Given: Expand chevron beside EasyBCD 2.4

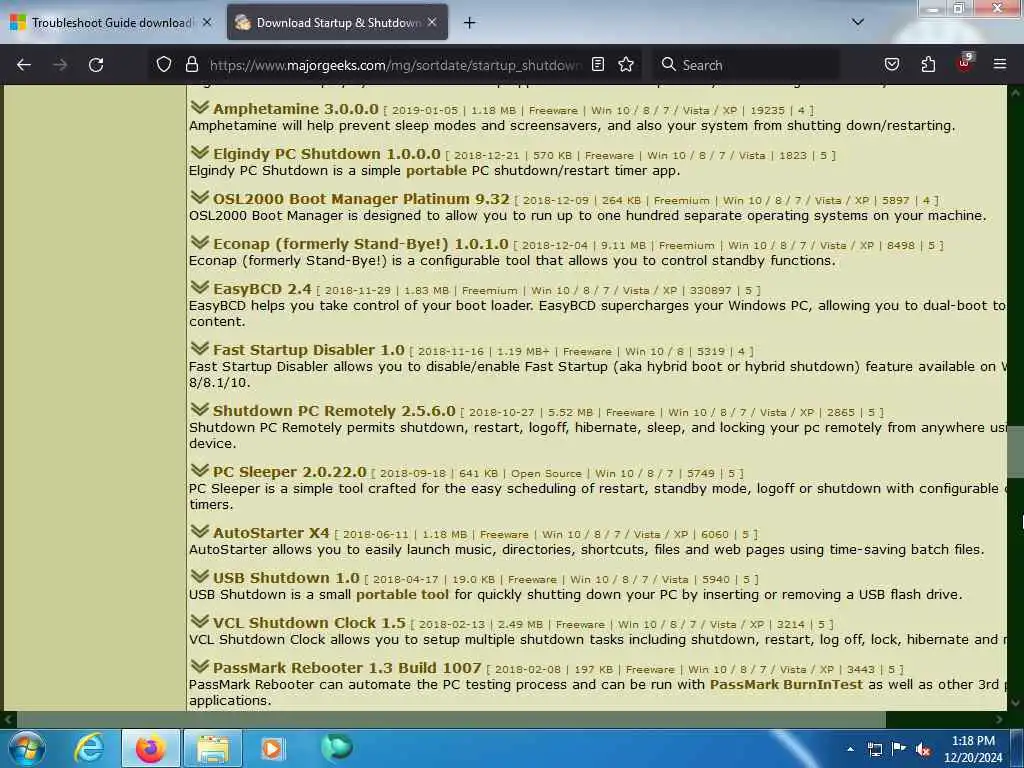Looking at the screenshot, I should pyautogui.click(x=199, y=288).
